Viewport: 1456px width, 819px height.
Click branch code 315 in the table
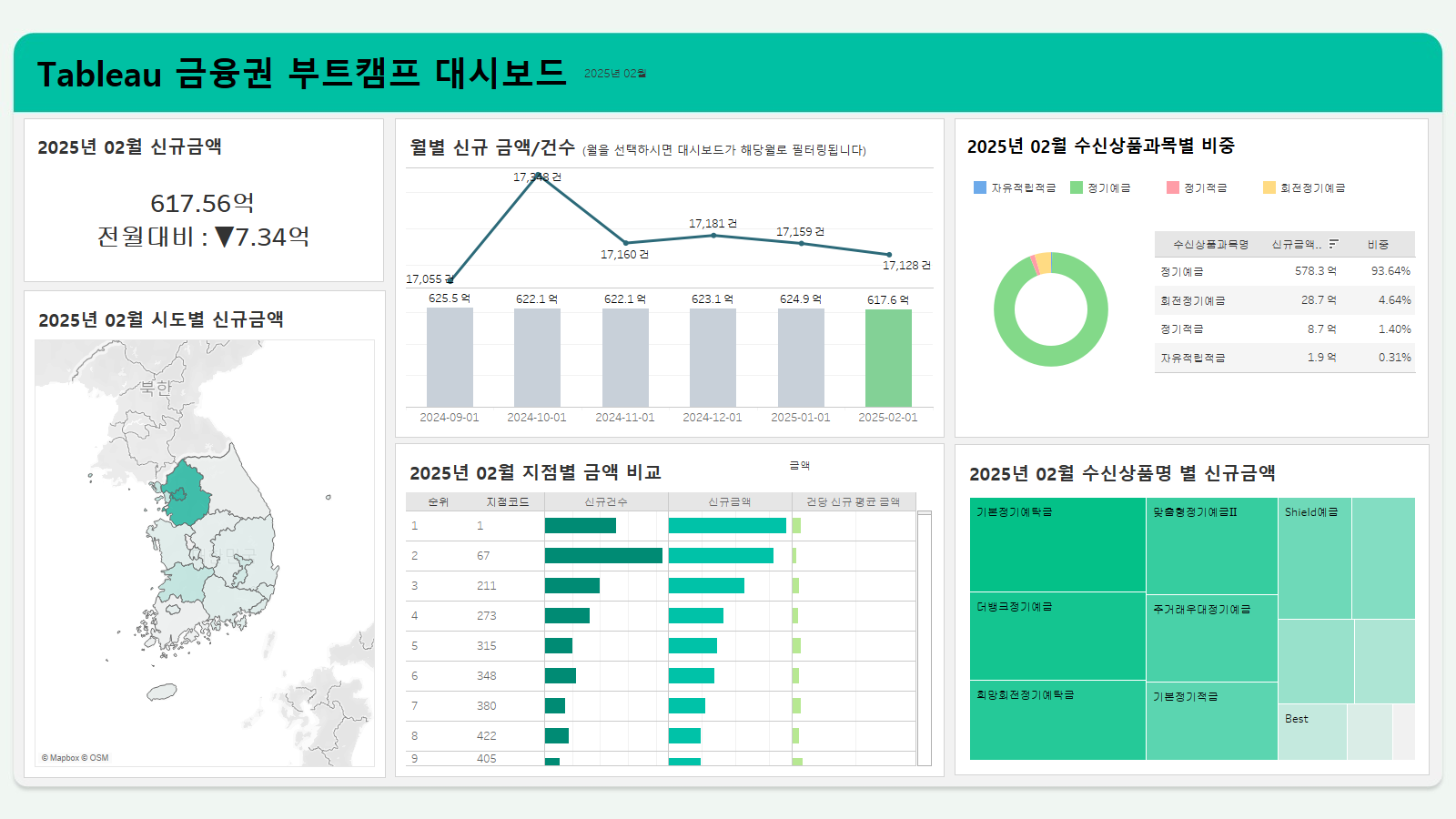[x=487, y=646]
